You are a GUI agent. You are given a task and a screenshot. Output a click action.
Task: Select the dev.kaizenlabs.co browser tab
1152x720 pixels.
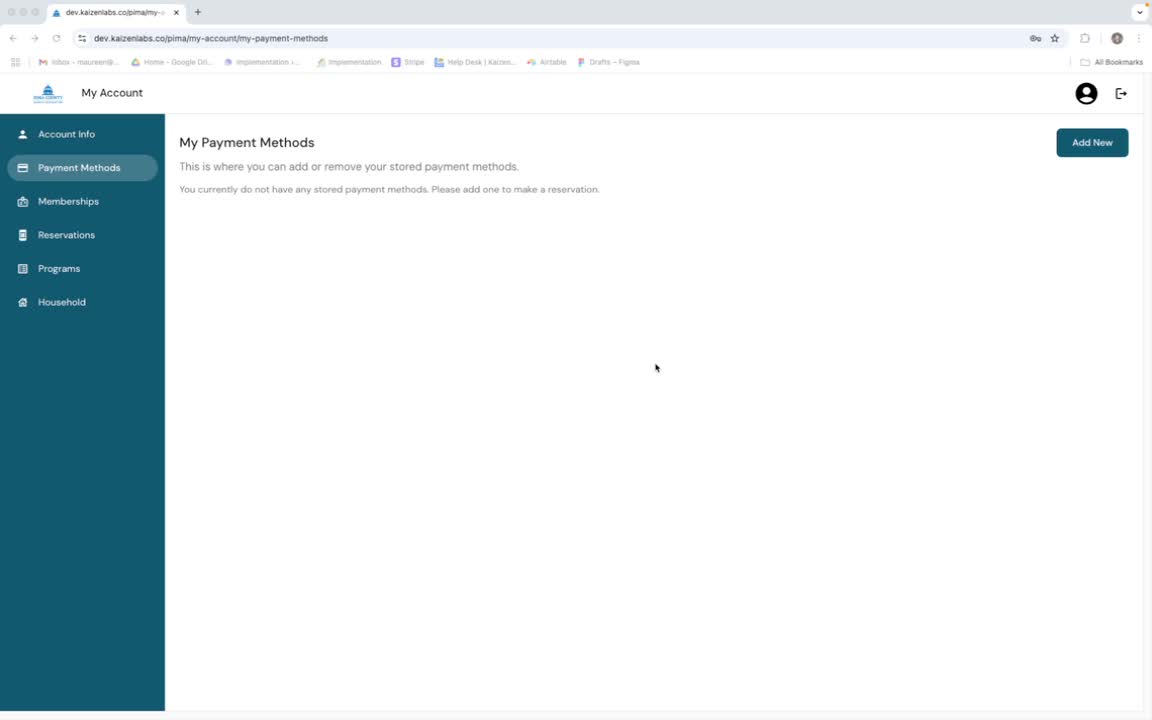point(116,12)
